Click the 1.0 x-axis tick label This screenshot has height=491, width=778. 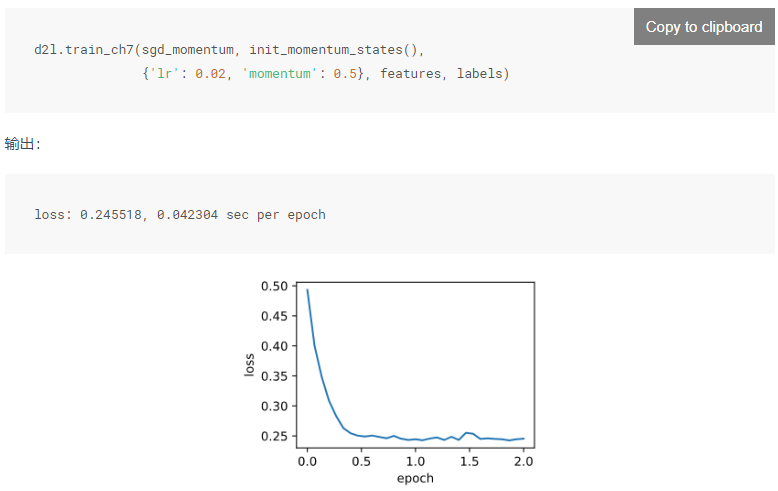coord(415,462)
